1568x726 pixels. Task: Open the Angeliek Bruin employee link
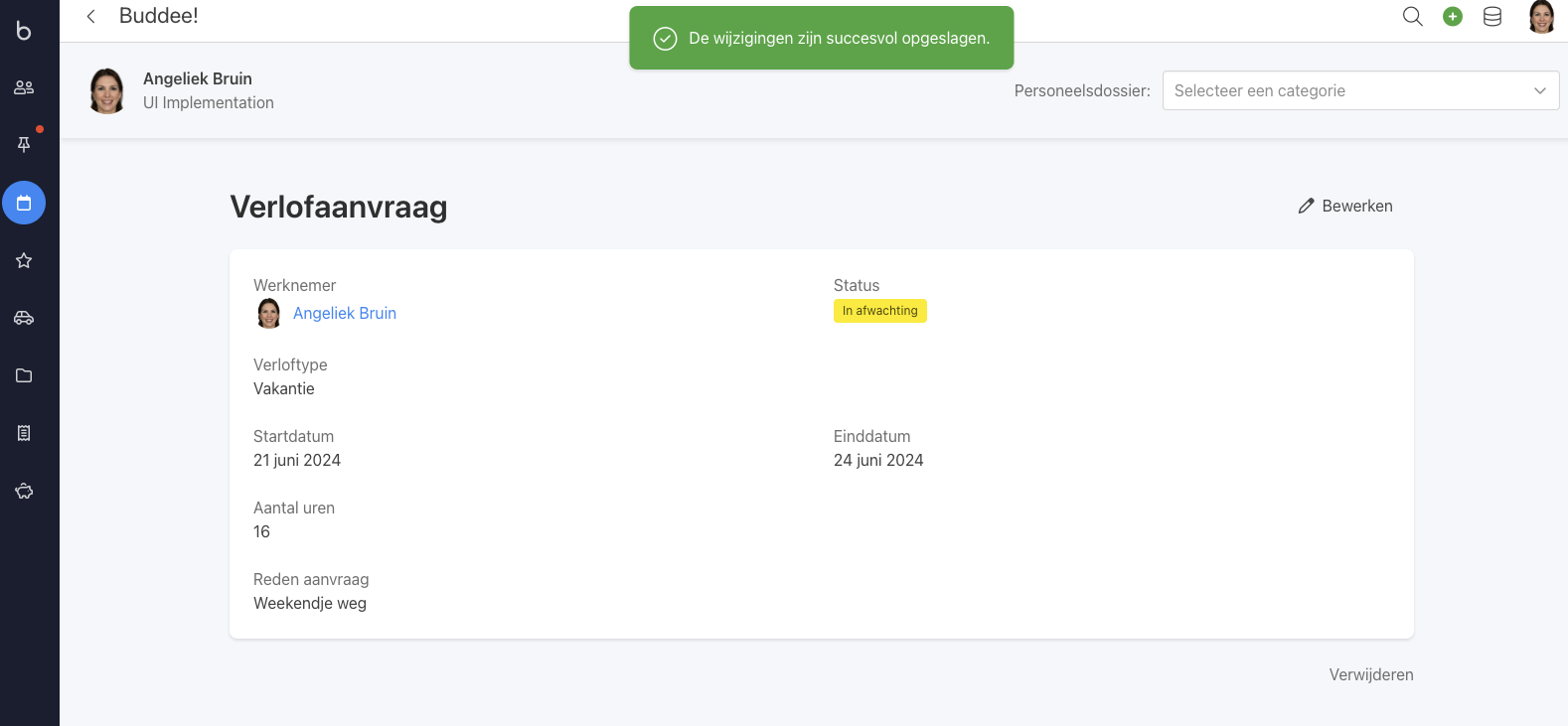click(345, 313)
